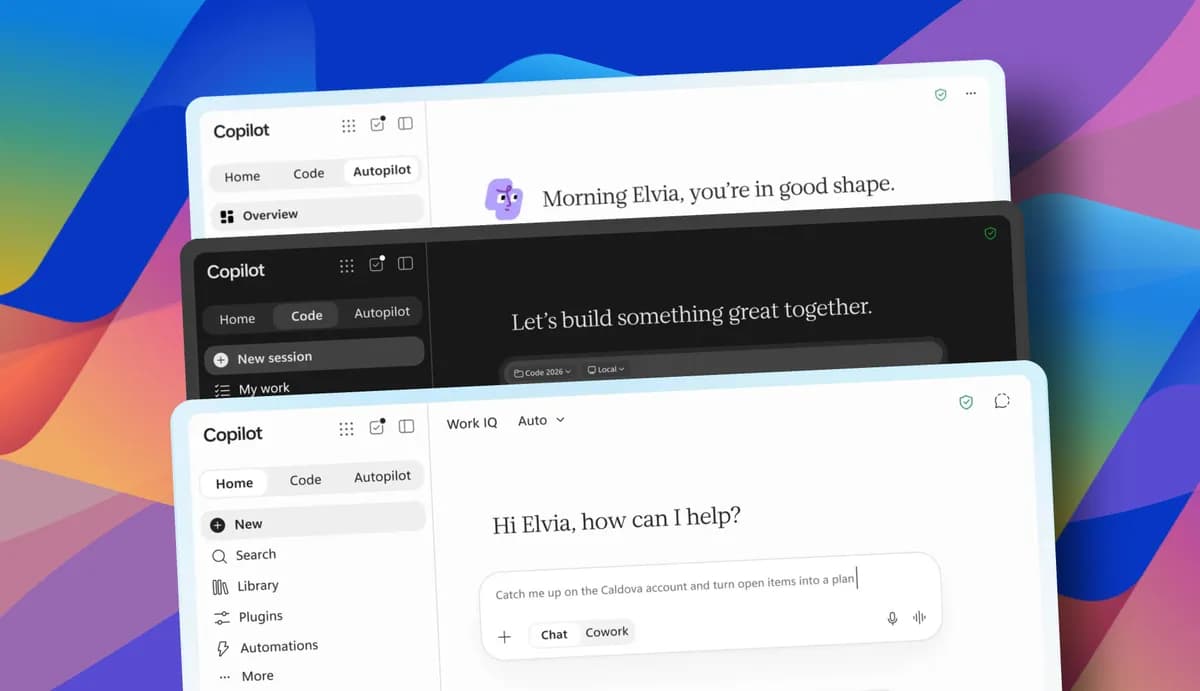Click Copilot title in dark window
1200x691 pixels.
point(236,272)
